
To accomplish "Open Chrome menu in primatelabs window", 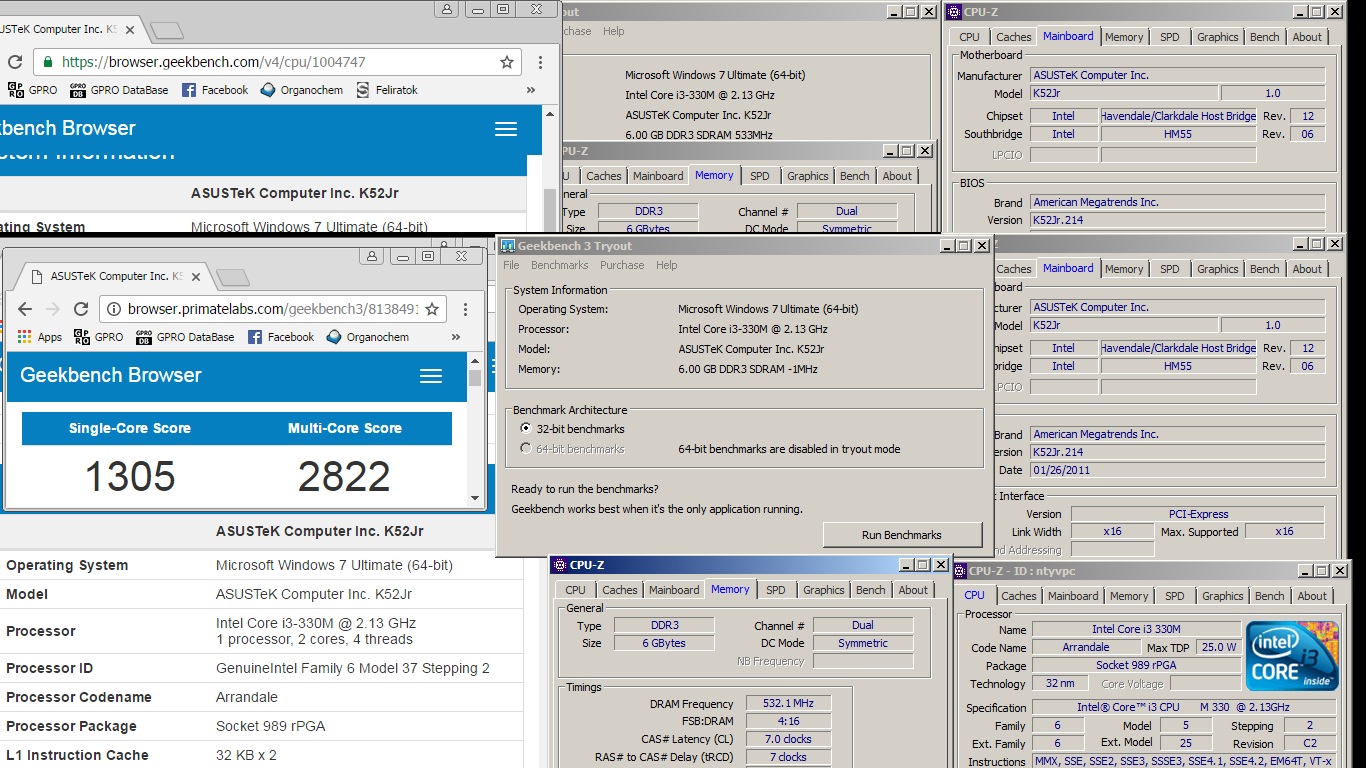I will point(465,309).
